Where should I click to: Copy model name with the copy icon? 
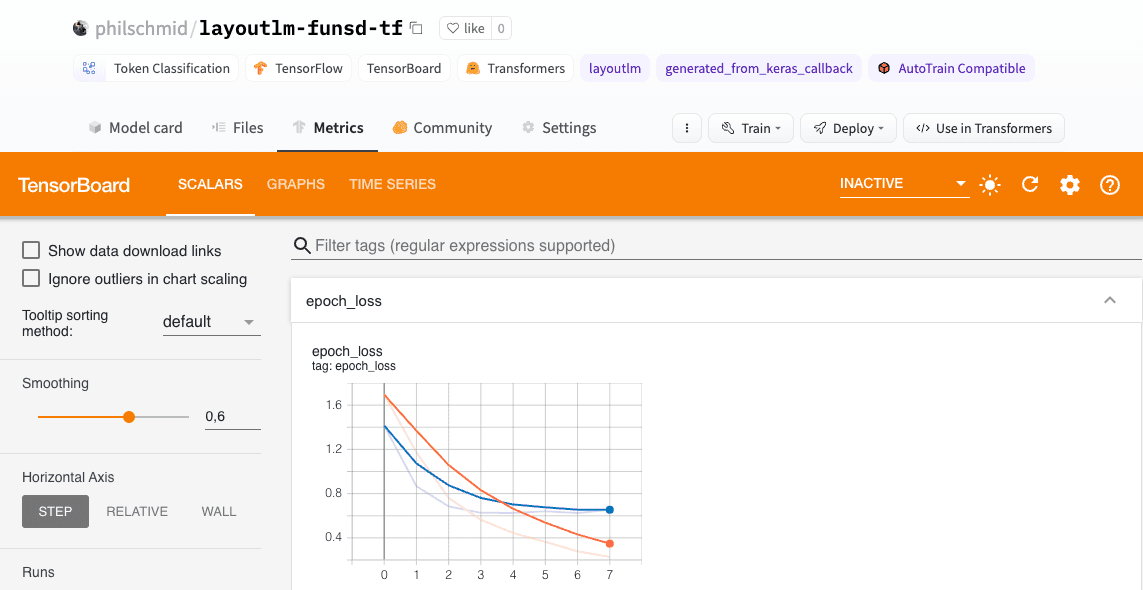[x=416, y=28]
